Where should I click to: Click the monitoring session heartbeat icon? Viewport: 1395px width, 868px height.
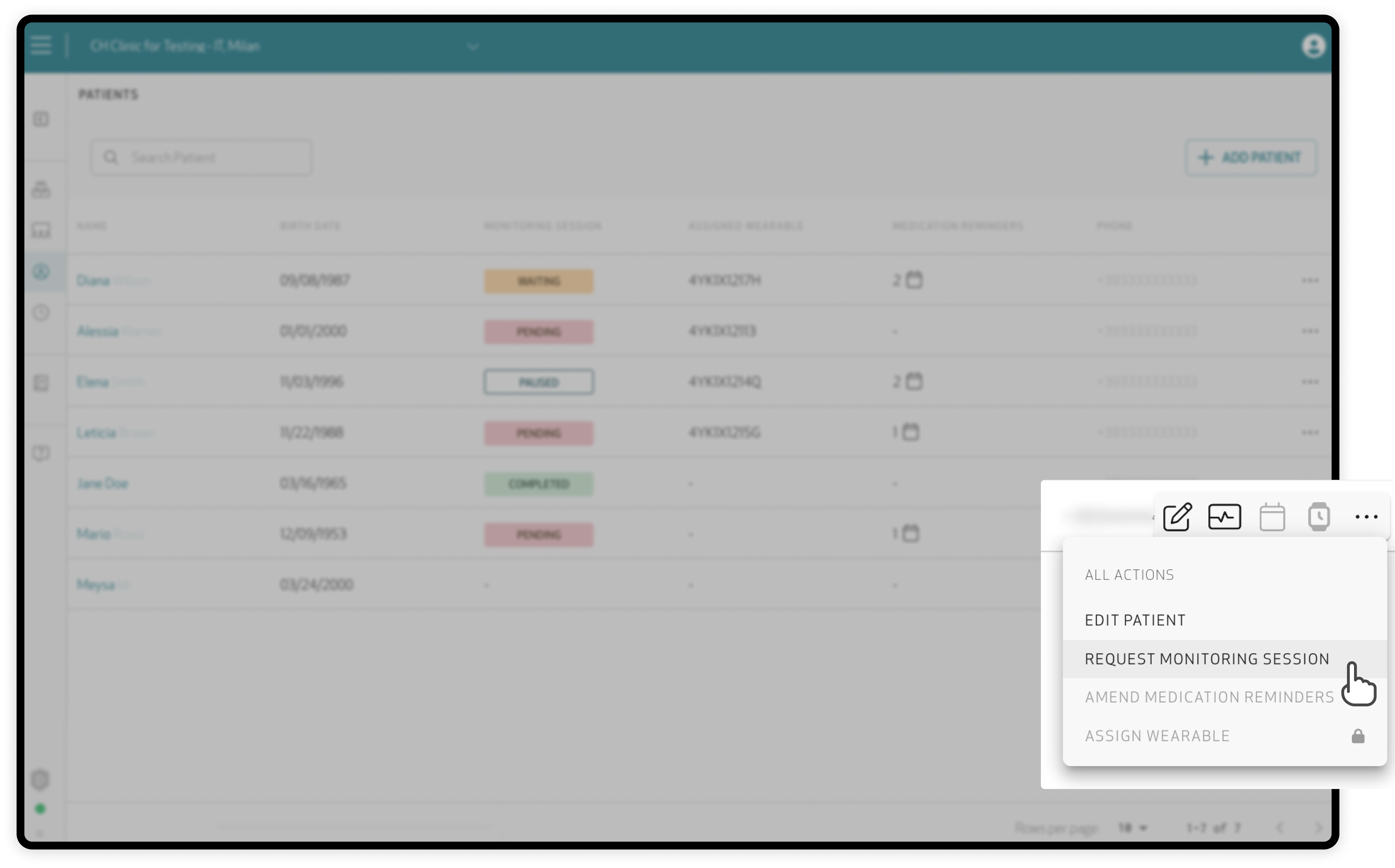point(1225,516)
